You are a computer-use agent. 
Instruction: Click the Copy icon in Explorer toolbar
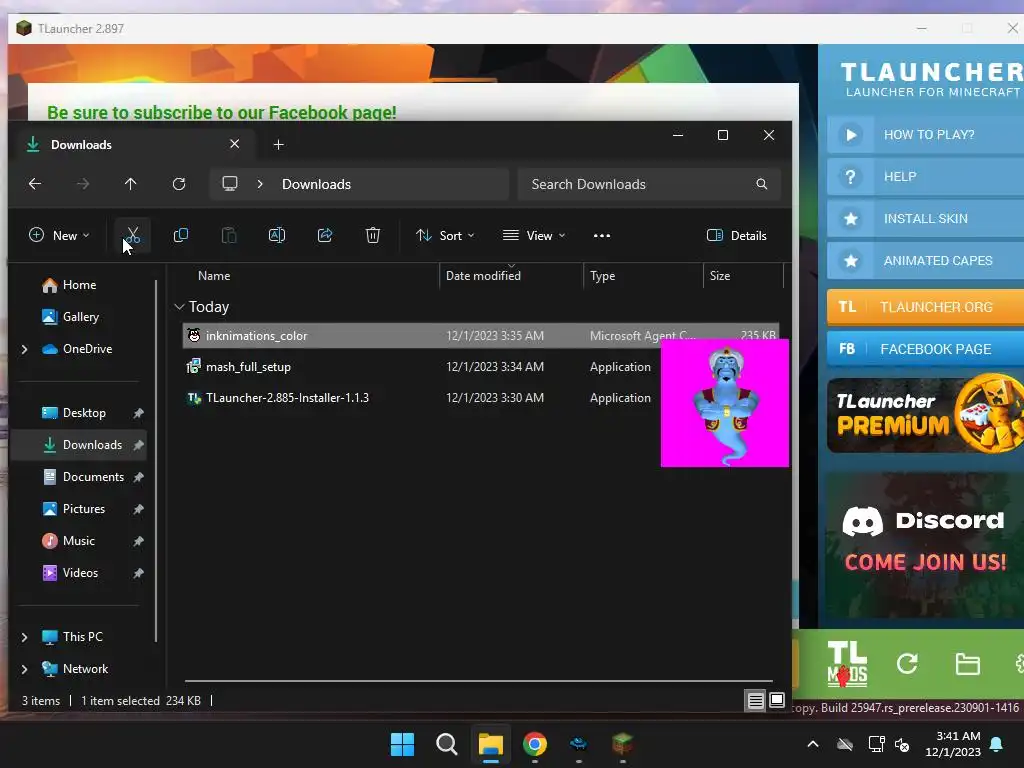pos(181,235)
